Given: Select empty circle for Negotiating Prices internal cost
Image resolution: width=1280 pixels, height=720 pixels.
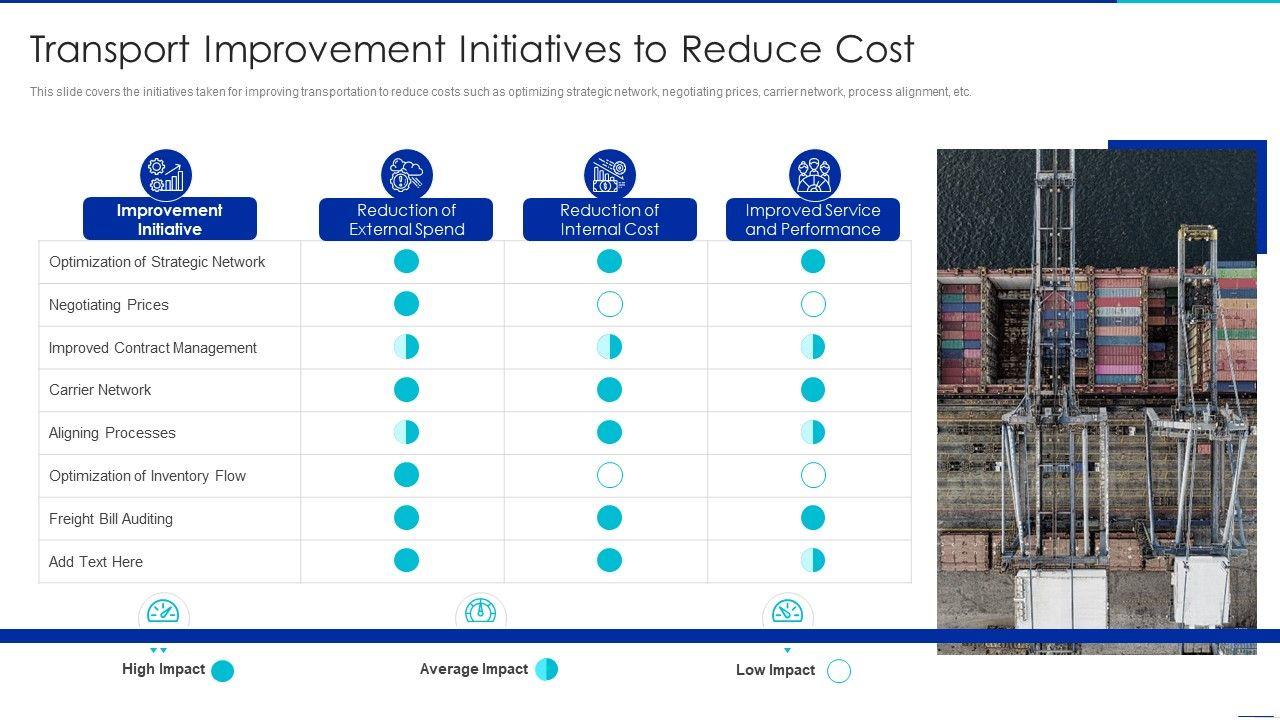Looking at the screenshot, I should tap(609, 304).
